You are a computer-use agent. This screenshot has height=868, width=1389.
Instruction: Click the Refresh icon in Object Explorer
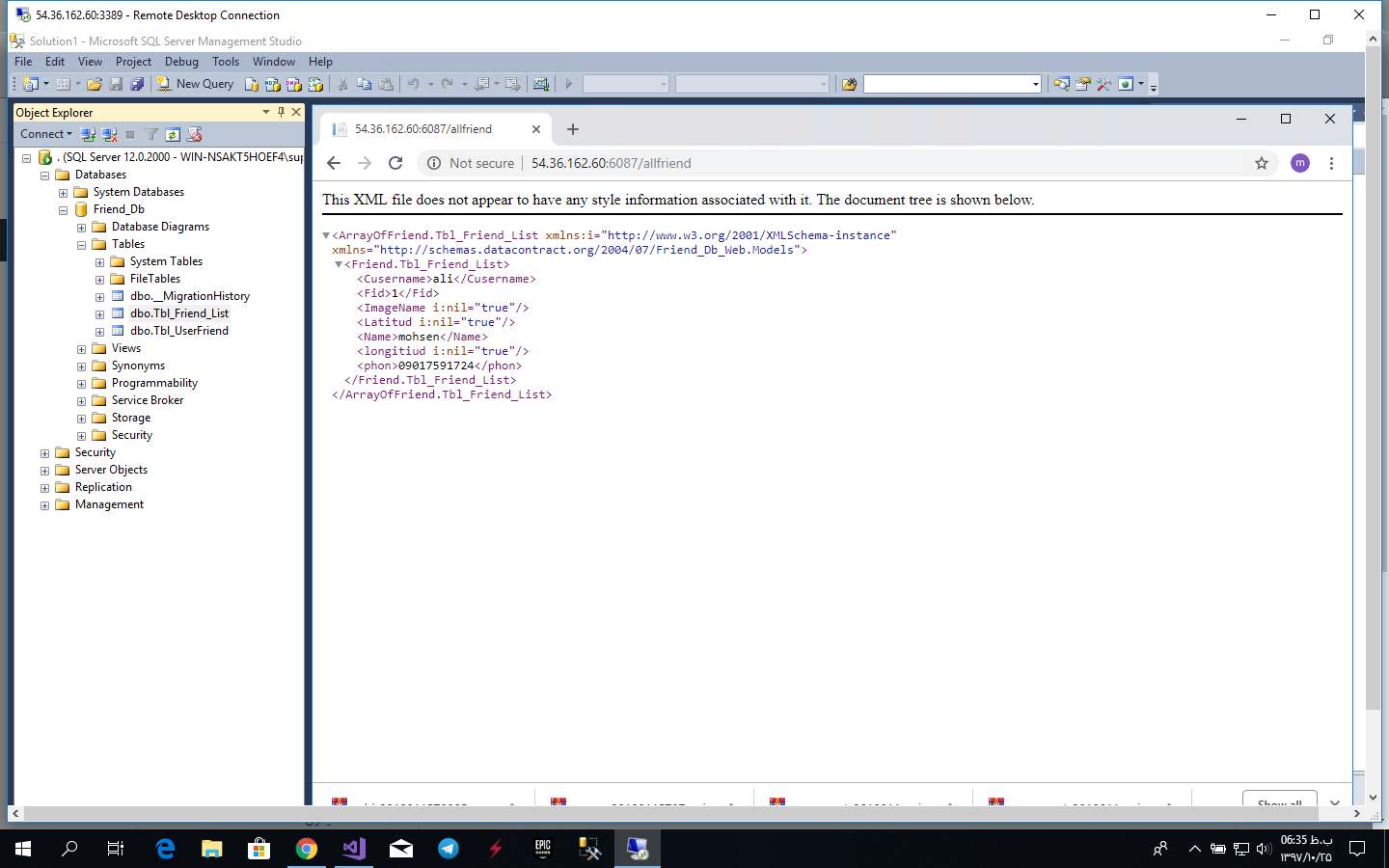173,134
